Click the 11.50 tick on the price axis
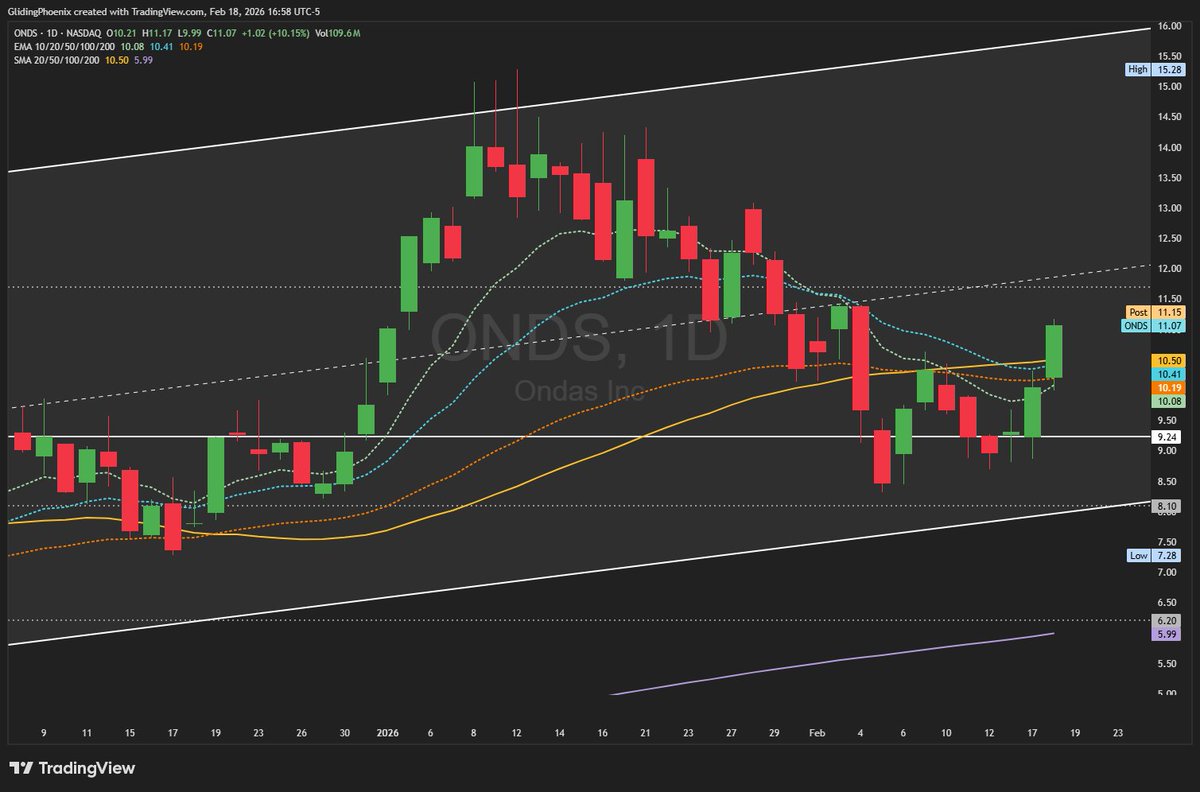This screenshot has width=1200, height=792. pyautogui.click(x=1168, y=299)
